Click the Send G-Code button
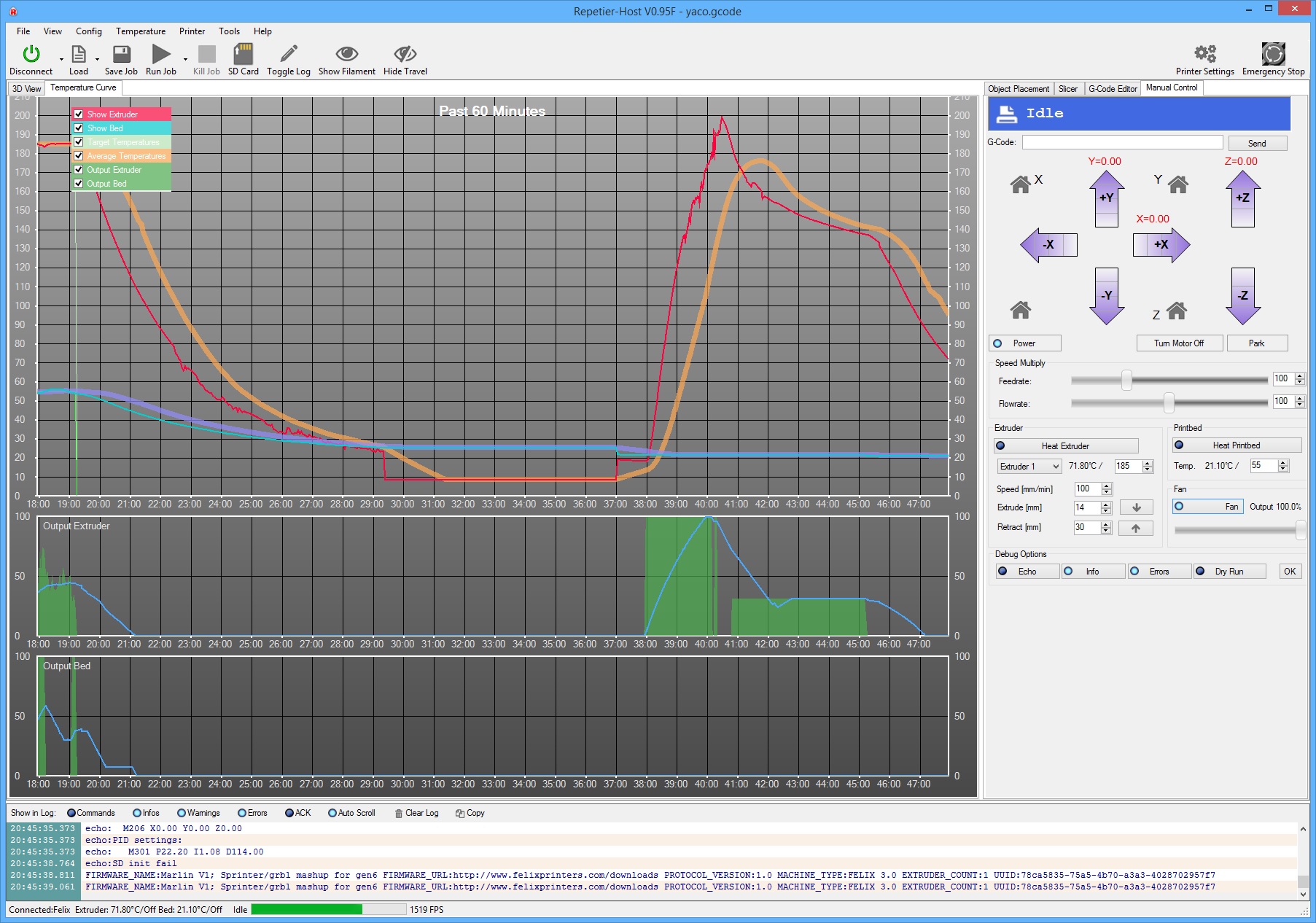Screen dimensions: 1316x923 pyautogui.click(x=1257, y=144)
